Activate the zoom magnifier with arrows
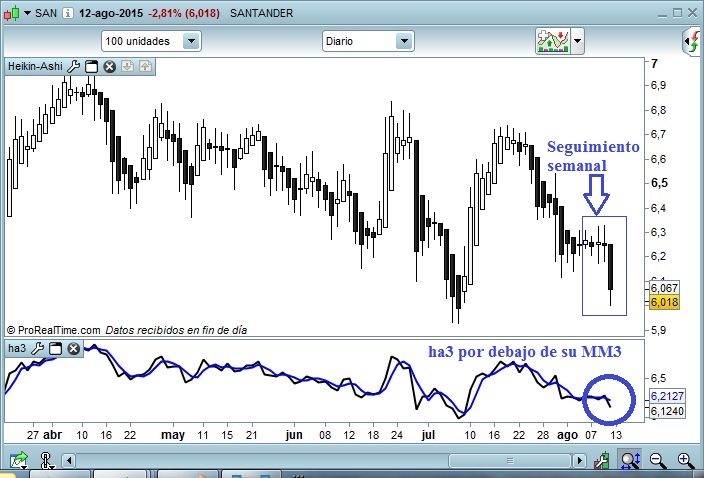Viewport: 704px width, 478px height. [x=630, y=460]
